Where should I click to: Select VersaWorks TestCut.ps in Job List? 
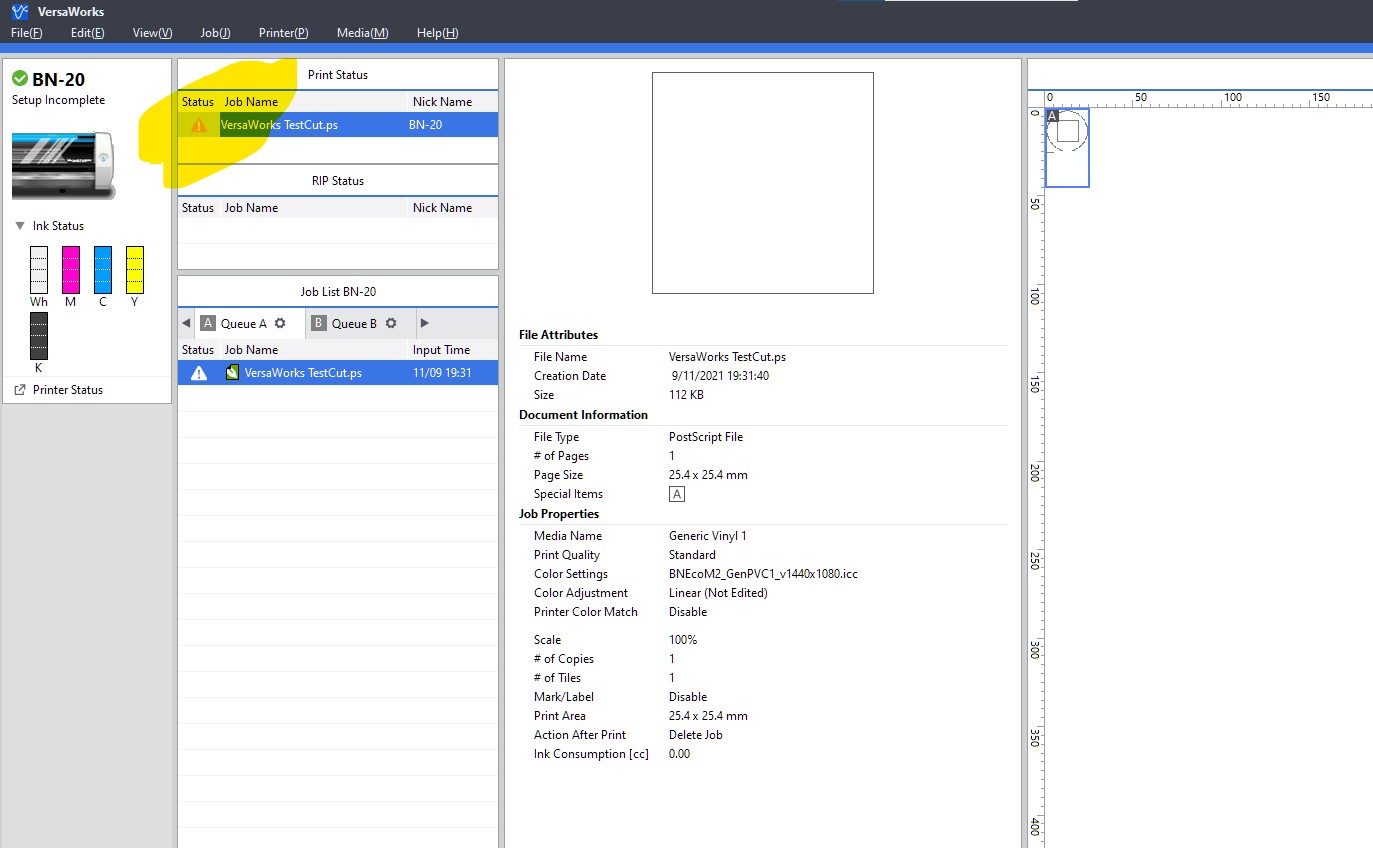point(303,373)
